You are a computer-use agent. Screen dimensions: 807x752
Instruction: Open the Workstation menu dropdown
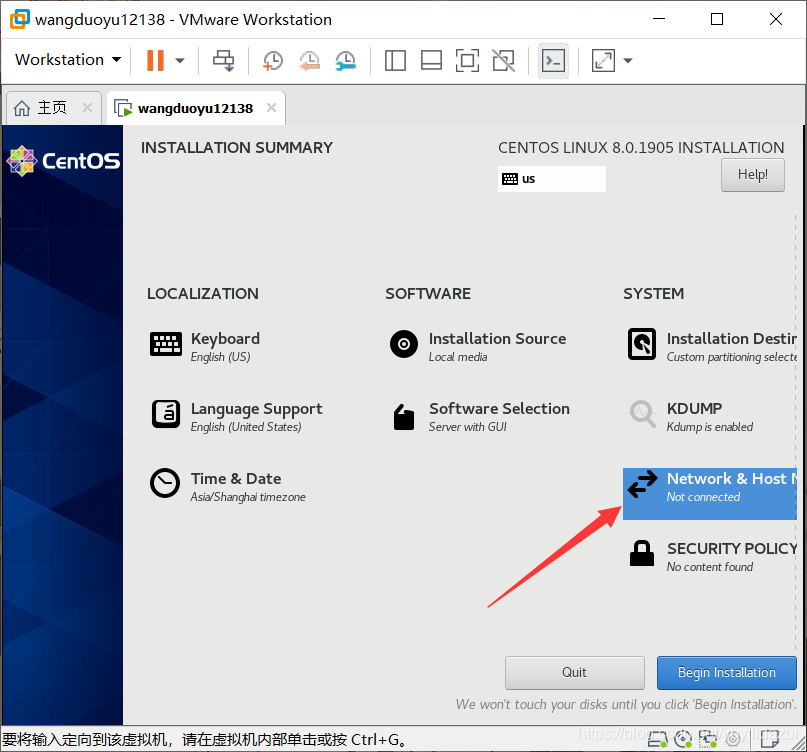68,60
